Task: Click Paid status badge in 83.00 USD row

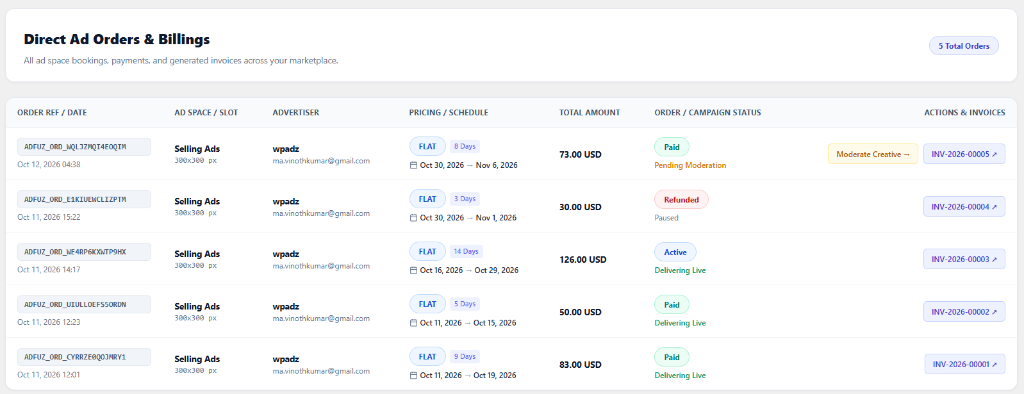Action: coord(671,357)
